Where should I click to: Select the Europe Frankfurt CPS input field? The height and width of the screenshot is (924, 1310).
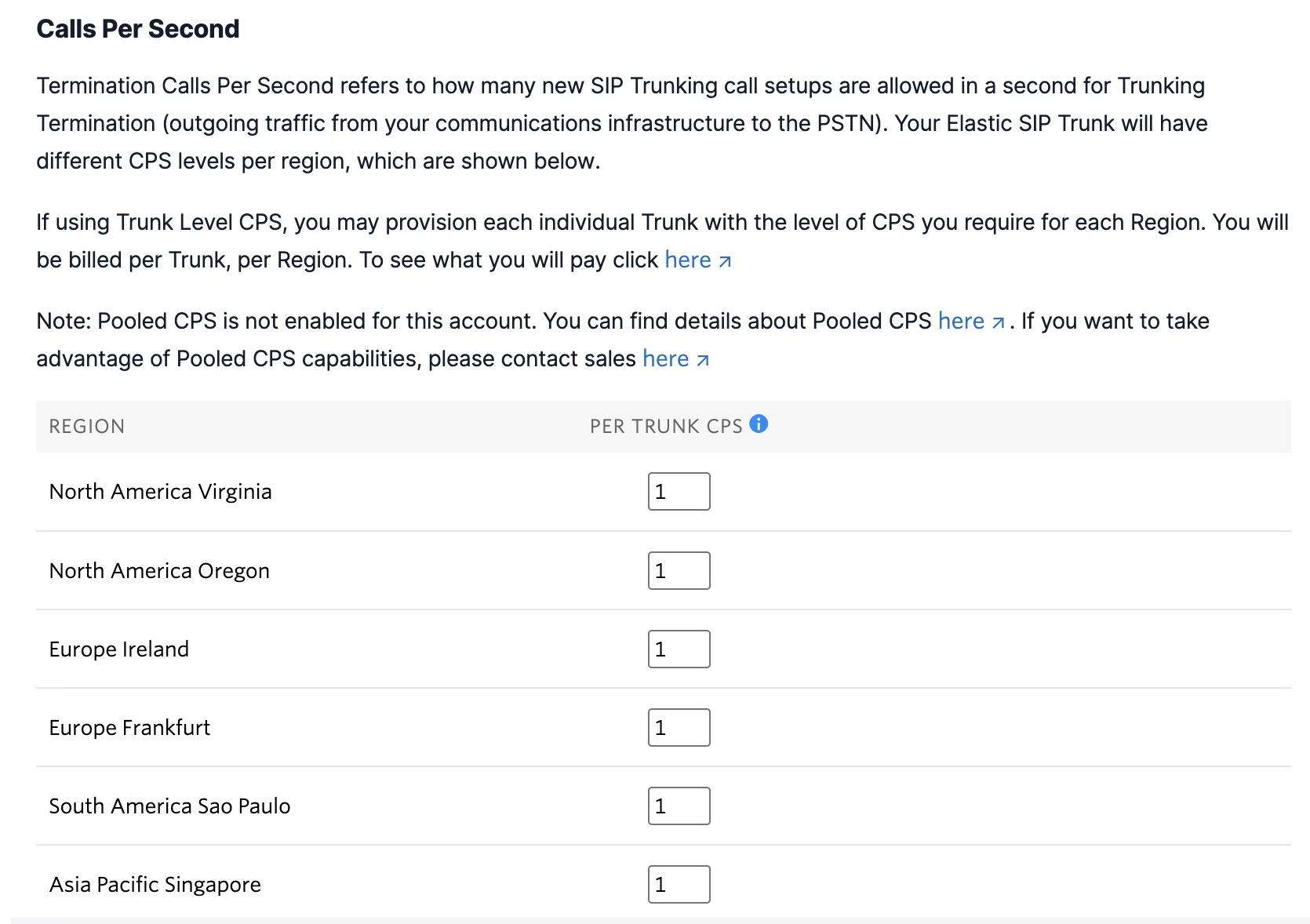pyautogui.click(x=679, y=727)
